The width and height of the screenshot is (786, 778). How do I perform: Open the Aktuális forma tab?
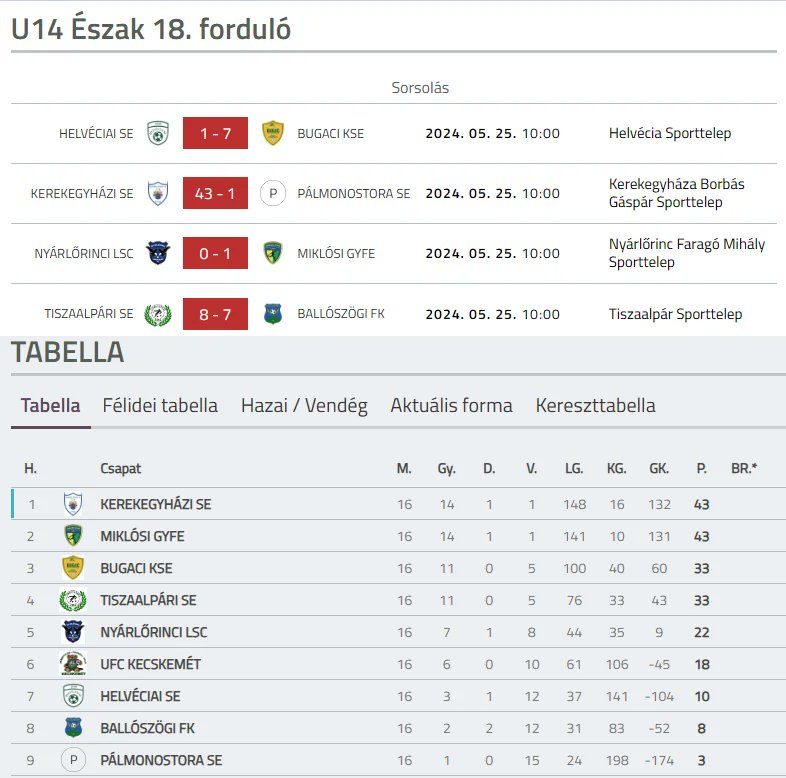pos(451,405)
